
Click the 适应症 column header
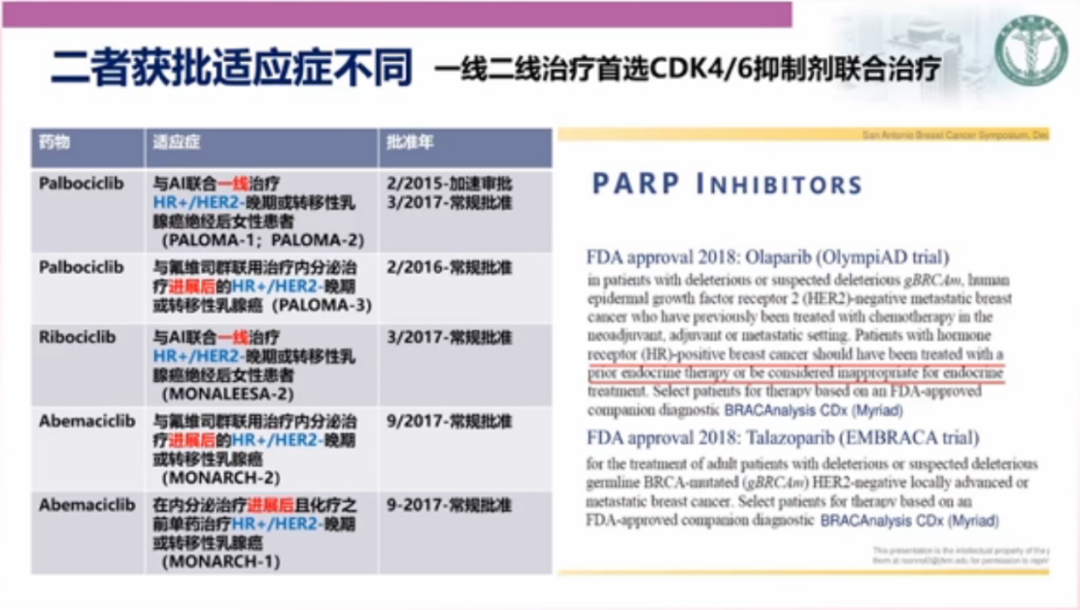tap(176, 143)
